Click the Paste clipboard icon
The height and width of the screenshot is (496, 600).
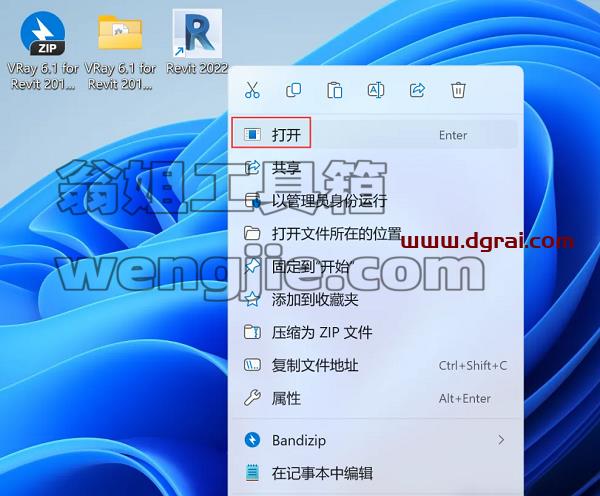coord(335,90)
